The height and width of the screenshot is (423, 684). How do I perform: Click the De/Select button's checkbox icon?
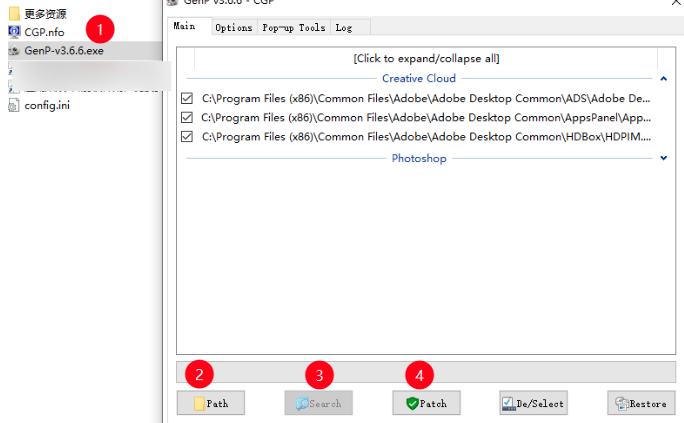click(509, 403)
